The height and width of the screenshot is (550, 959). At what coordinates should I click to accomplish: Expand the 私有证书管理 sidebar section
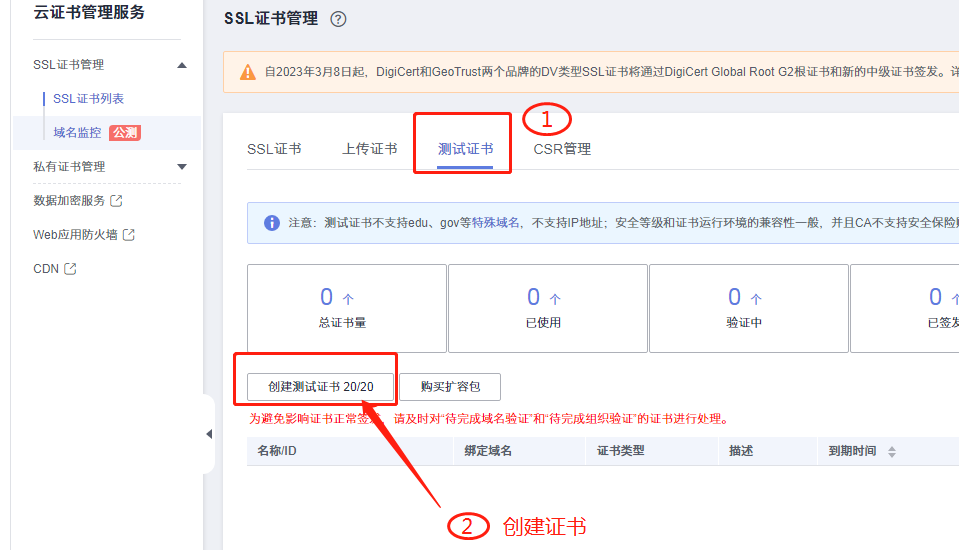[x=181, y=167]
